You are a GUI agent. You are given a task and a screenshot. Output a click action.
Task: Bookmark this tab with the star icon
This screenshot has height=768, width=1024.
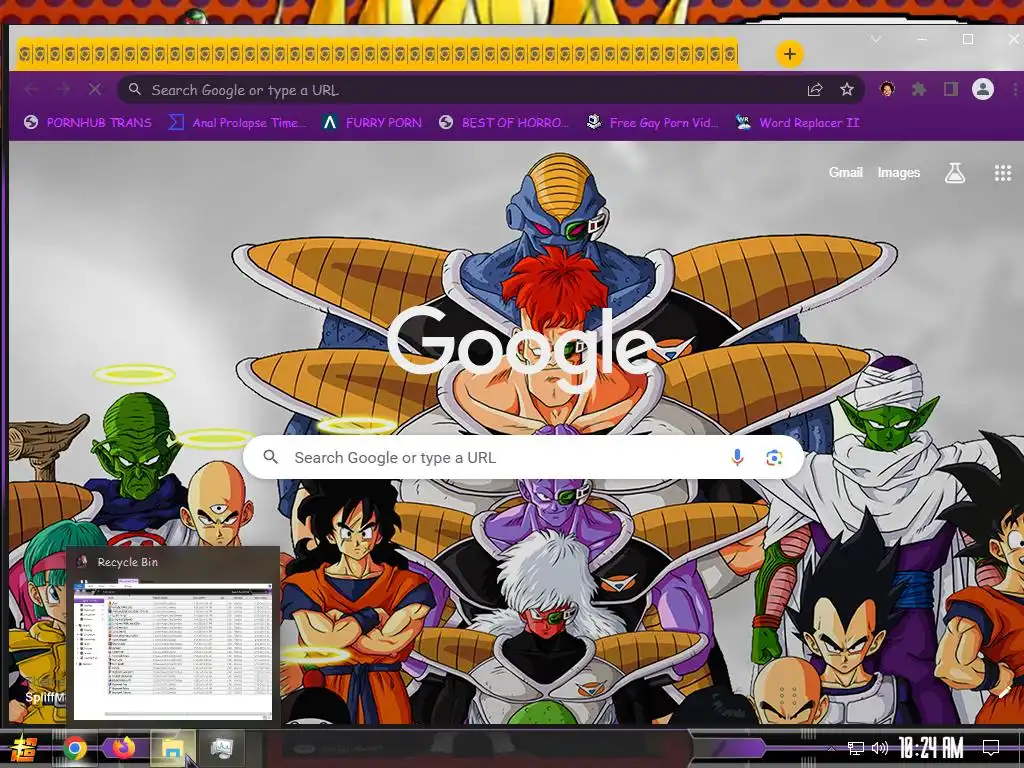(846, 89)
